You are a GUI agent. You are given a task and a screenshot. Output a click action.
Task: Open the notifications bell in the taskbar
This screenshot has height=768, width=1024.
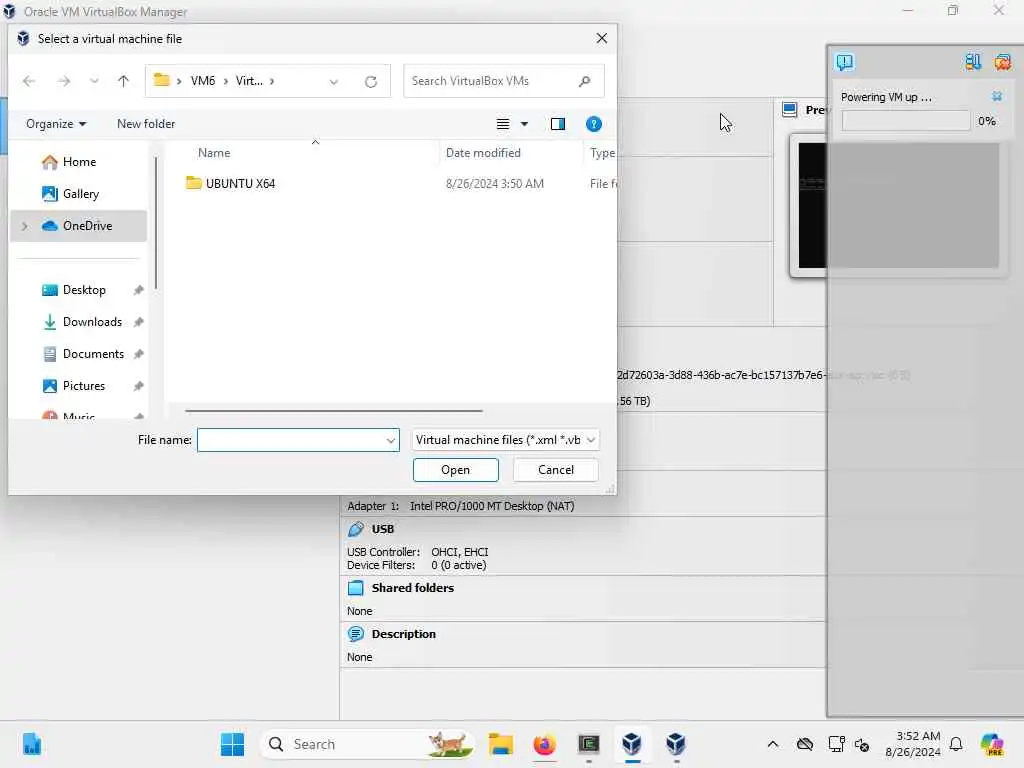(x=956, y=744)
